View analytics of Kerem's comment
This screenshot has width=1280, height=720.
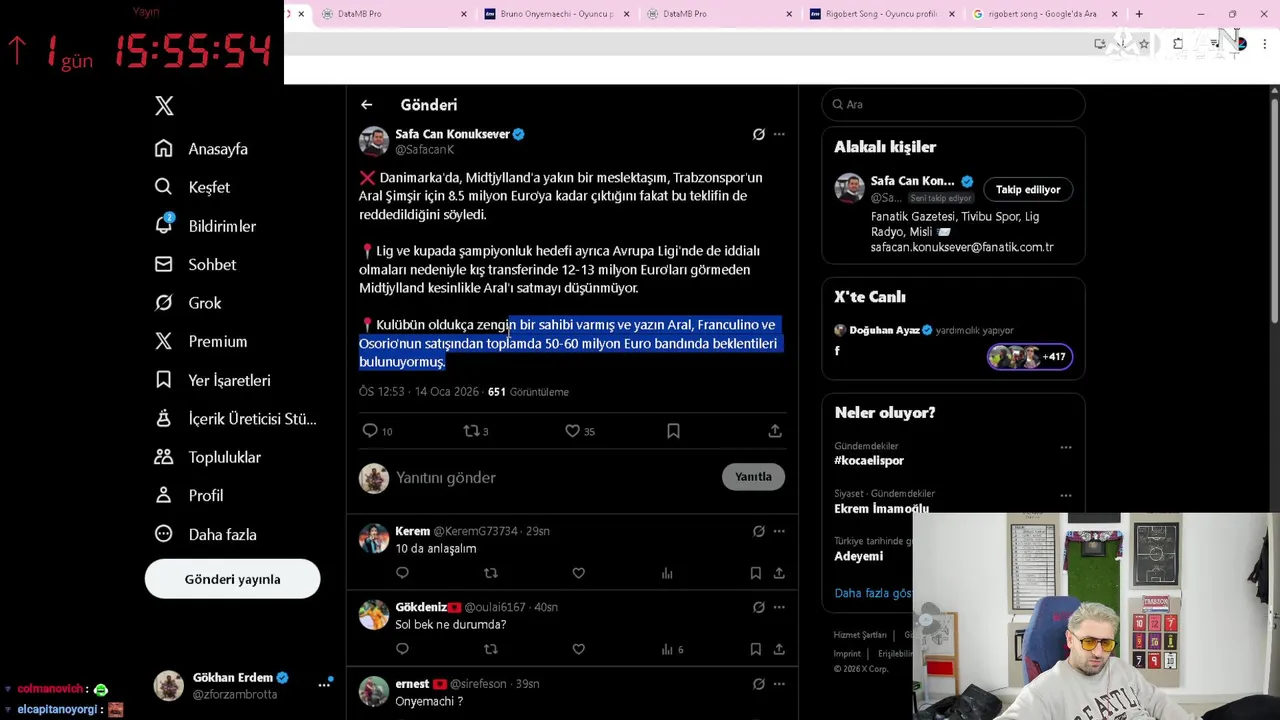667,573
